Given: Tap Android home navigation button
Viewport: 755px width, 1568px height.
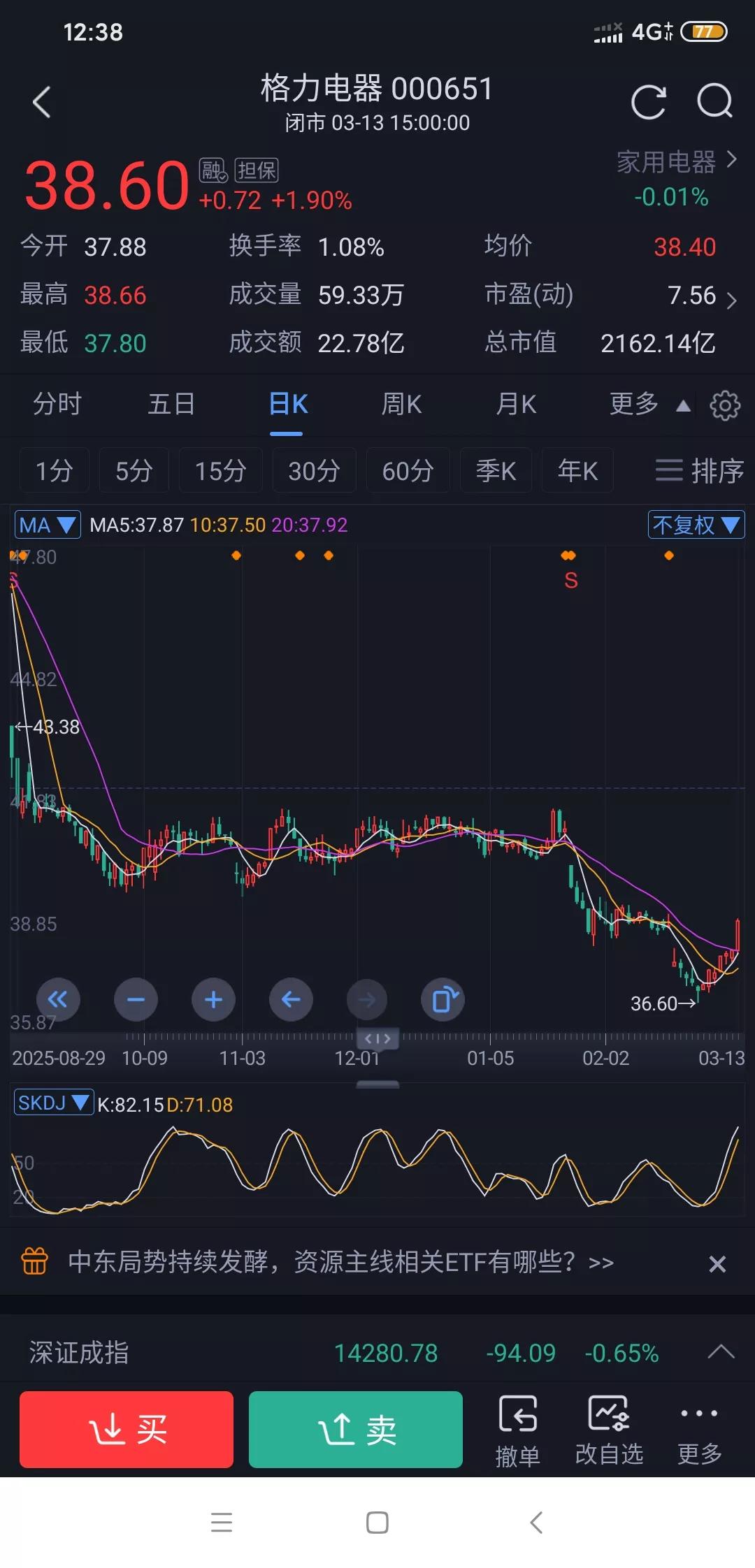Looking at the screenshot, I should pos(377,1522).
